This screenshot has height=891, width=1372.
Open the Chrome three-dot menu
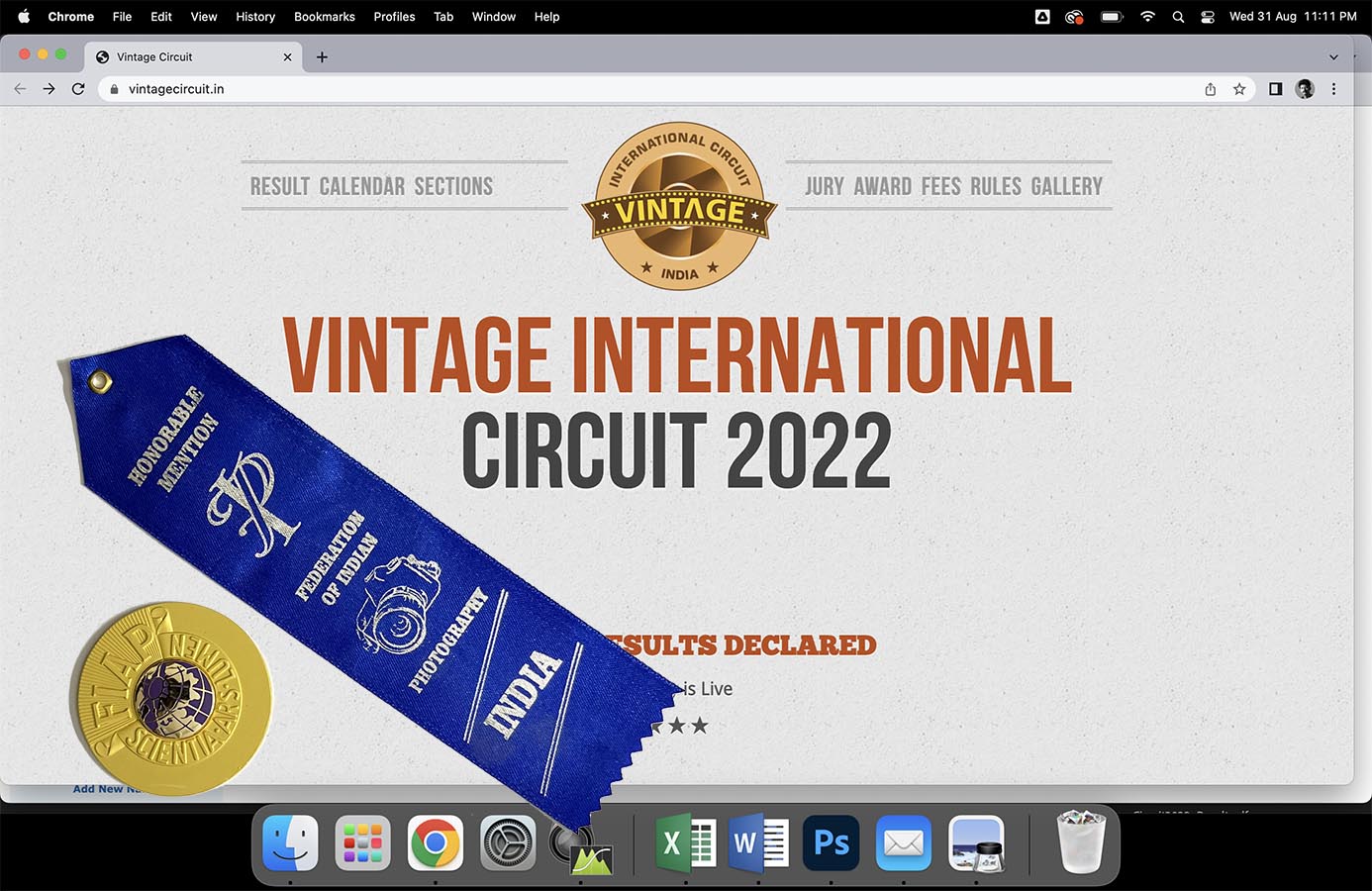1334,88
